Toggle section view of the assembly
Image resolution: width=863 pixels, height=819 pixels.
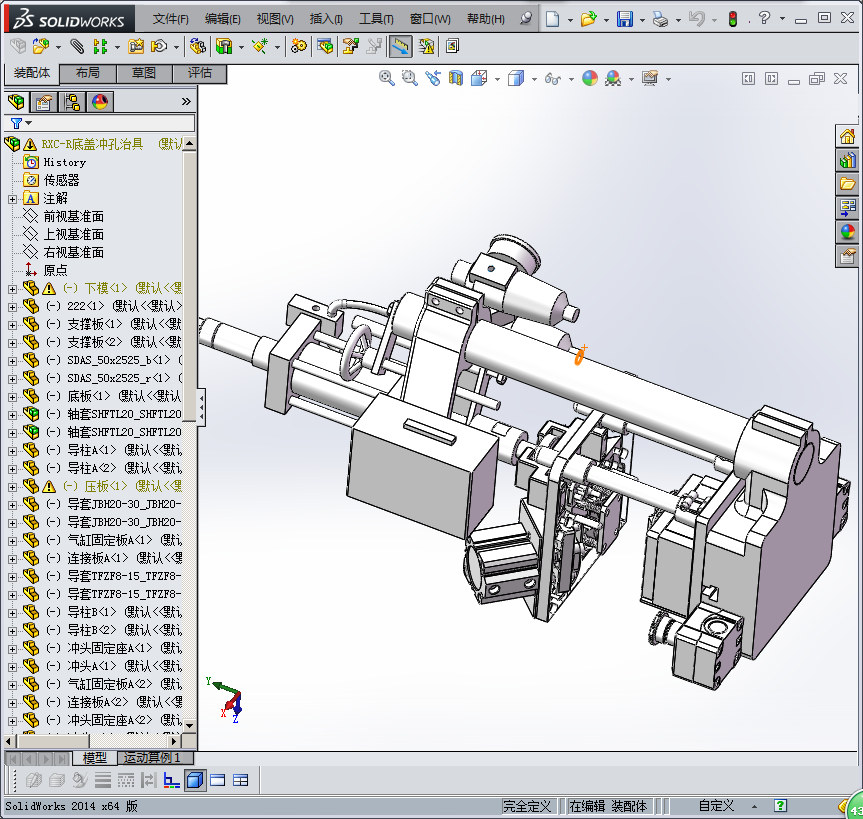coord(455,79)
